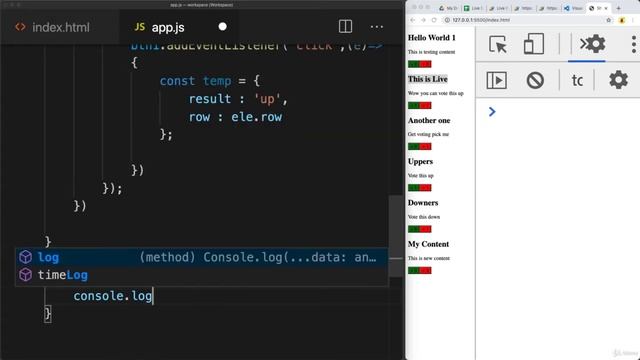This screenshot has width=640, height=360.
Task: Click the green vote button under Hello World 1
Action: [x=413, y=64]
